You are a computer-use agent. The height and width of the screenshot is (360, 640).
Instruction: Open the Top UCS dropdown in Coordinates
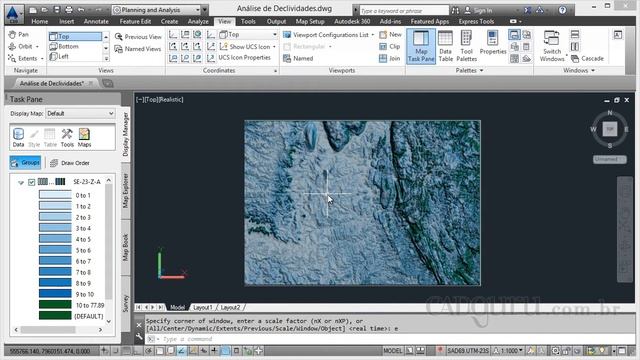248,35
